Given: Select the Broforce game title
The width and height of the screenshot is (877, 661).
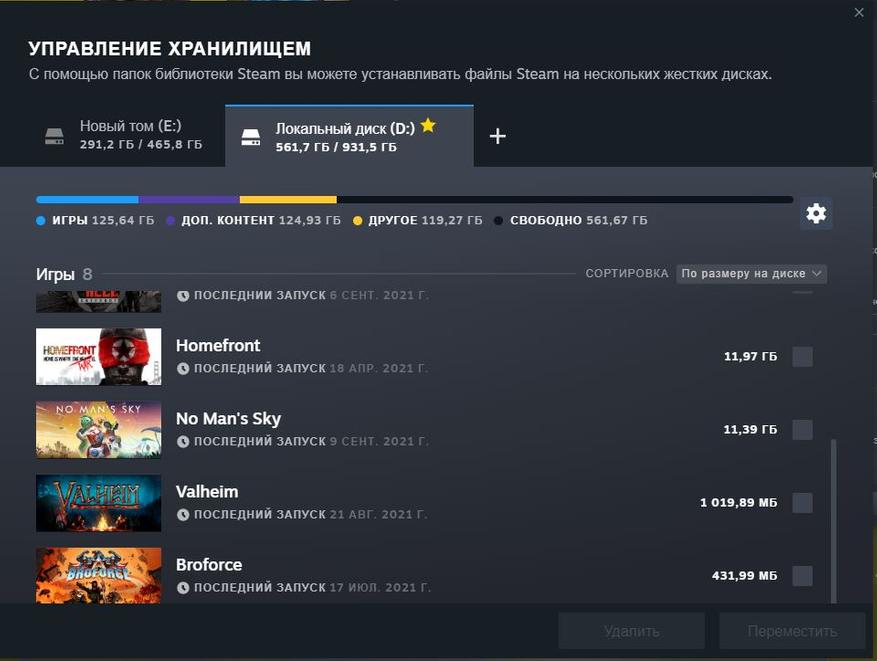Looking at the screenshot, I should (x=209, y=565).
